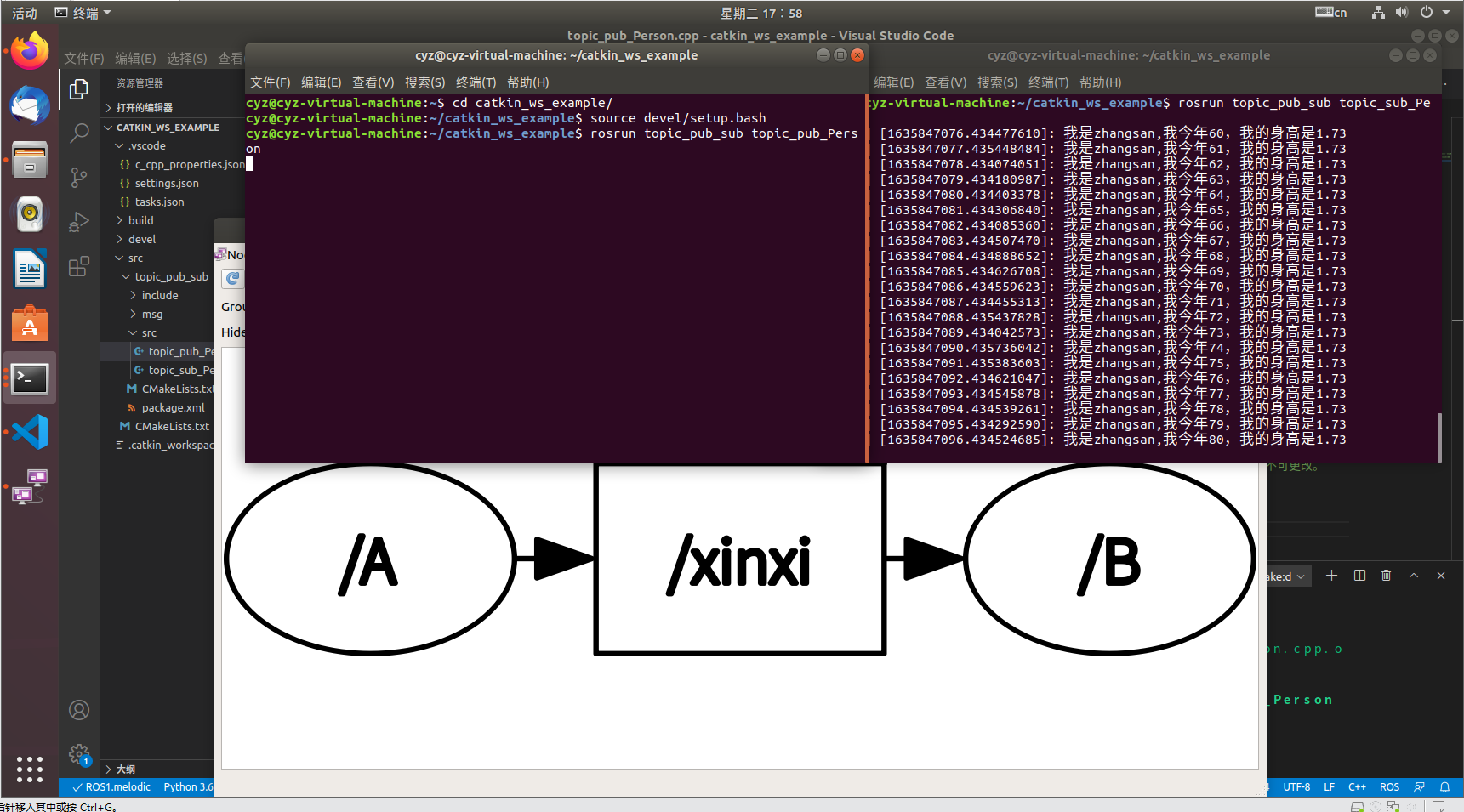Open Run and Debug in VS Code activity bar

coord(79,222)
